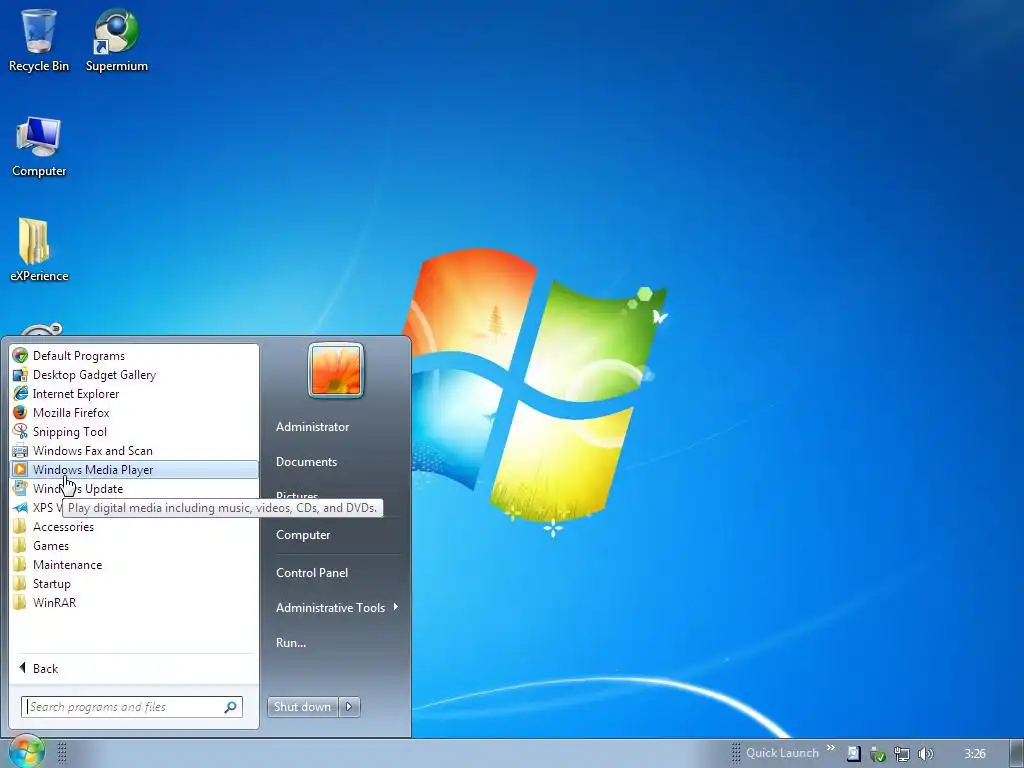This screenshot has width=1024, height=768.
Task: Click the Shut down button
Action: [x=303, y=707]
